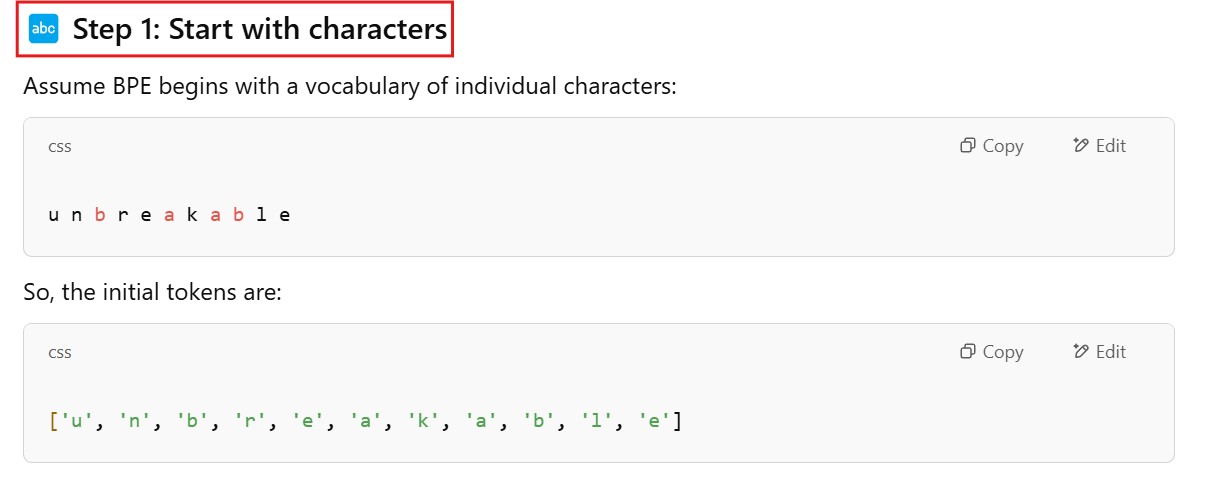Image resolution: width=1224 pixels, height=503 pixels.
Task: Click the bracketed token list code line
Action: pyautogui.click(x=365, y=421)
